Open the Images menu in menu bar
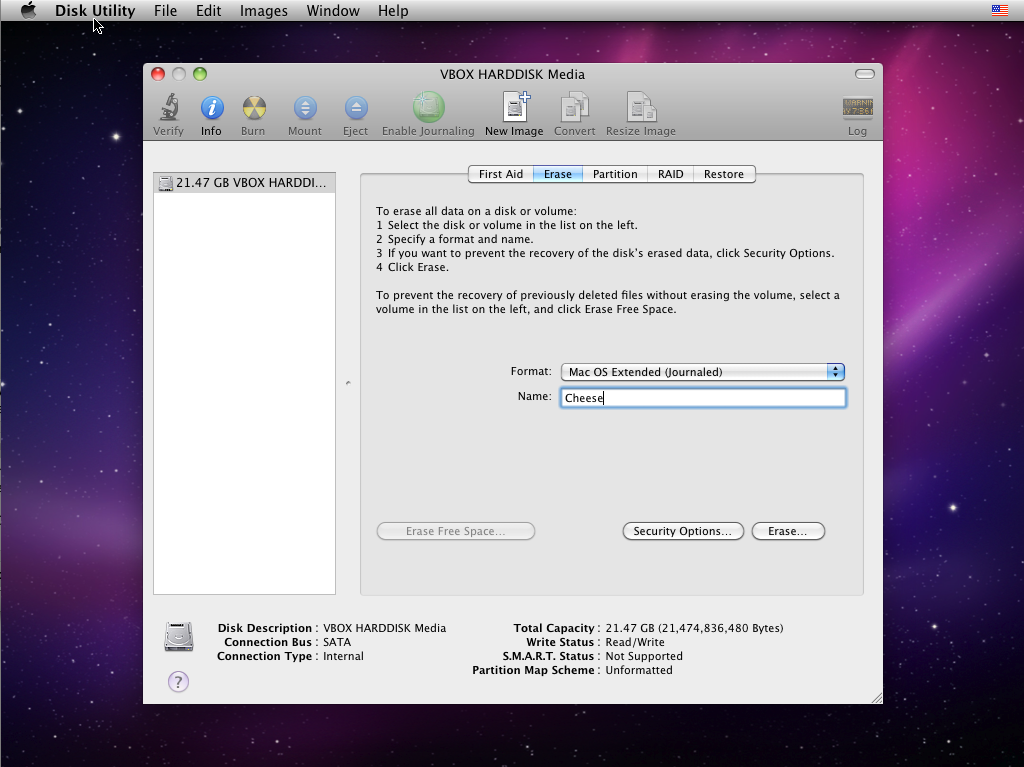The image size is (1024, 767). click(x=263, y=11)
